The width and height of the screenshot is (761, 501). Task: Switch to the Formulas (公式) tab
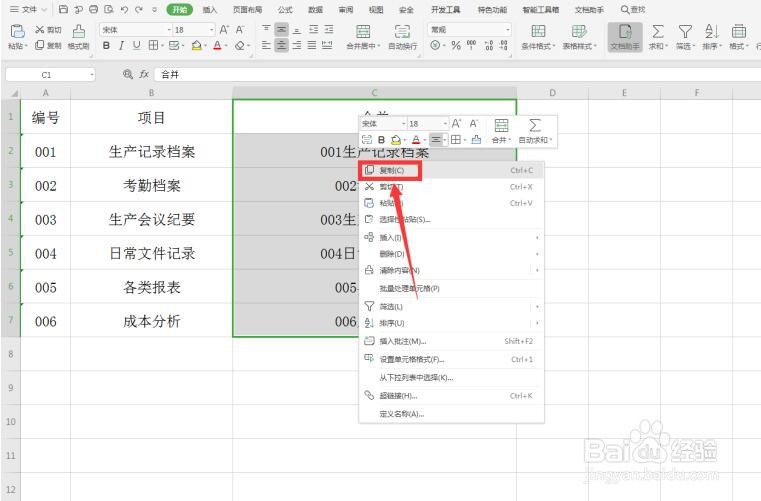tap(285, 10)
